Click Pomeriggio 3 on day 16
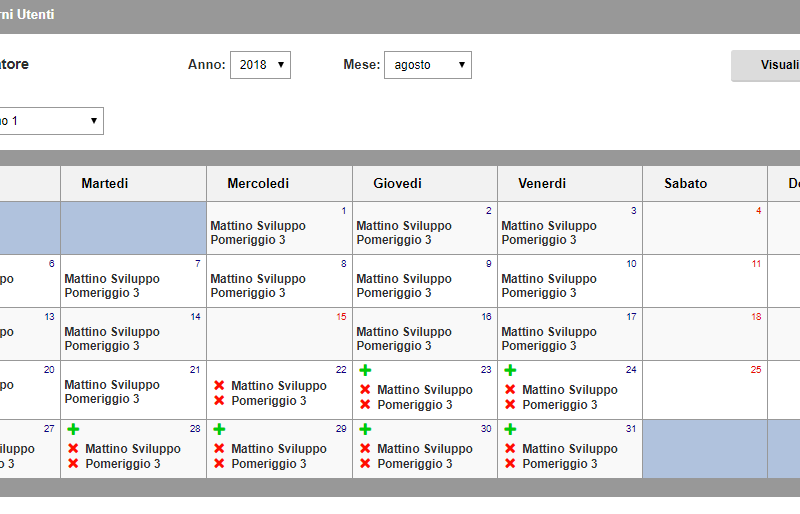The height and width of the screenshot is (514, 800). 394,346
